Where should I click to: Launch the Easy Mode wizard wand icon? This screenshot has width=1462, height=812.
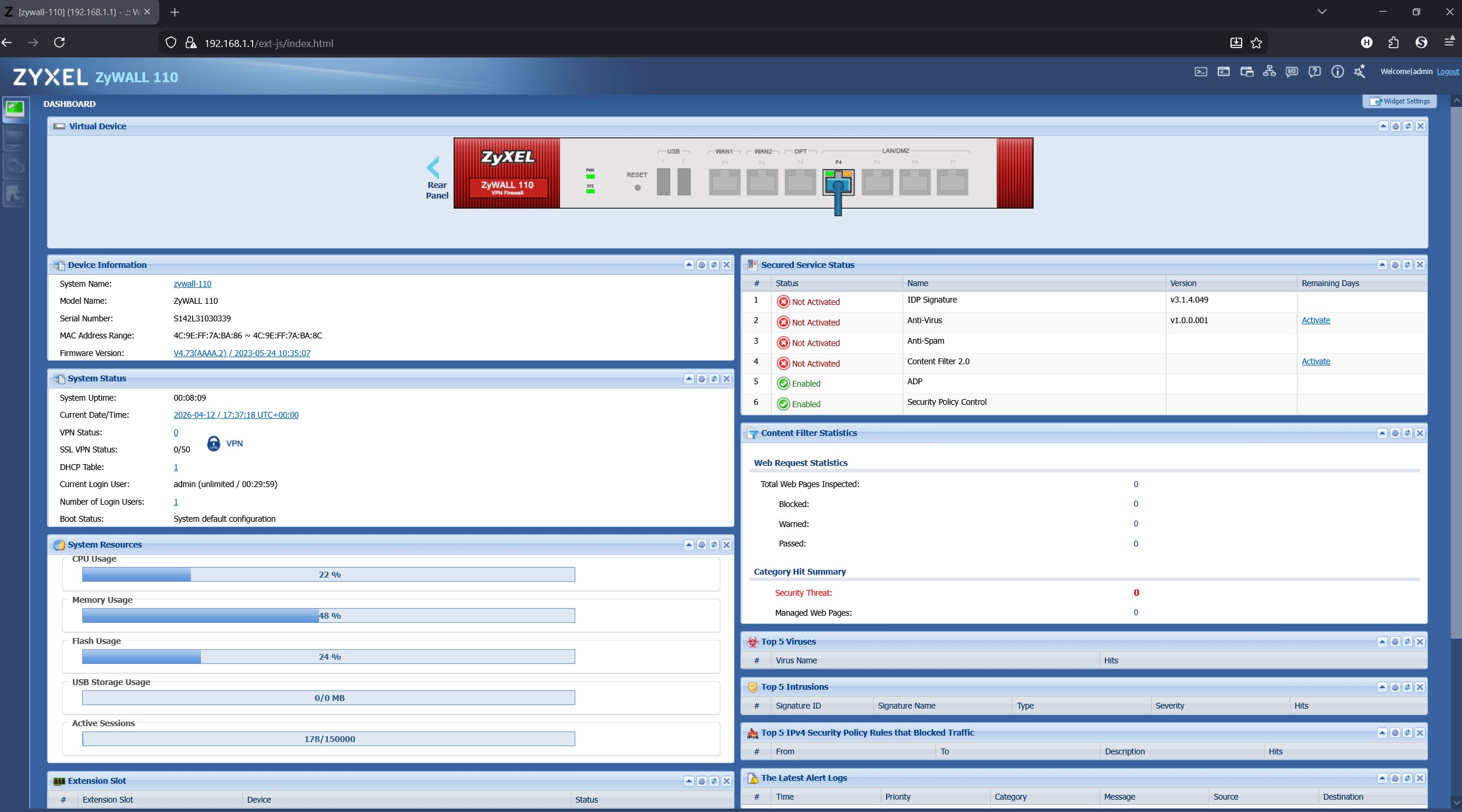pos(1360,72)
